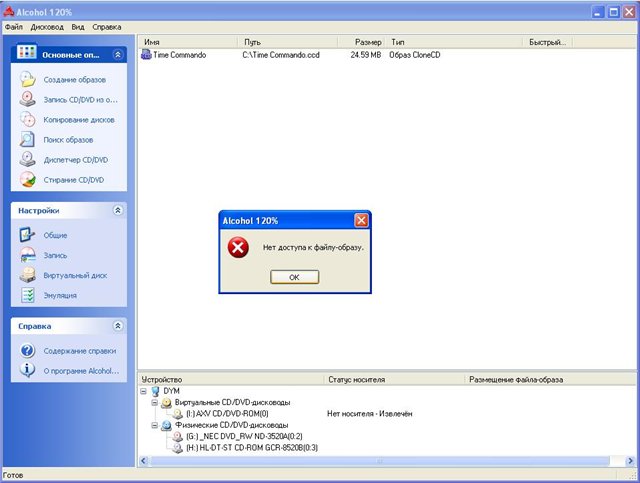Screen dimensions: 640x483
Task: Click the Виртуальный диск icon
Action: click(x=28, y=275)
